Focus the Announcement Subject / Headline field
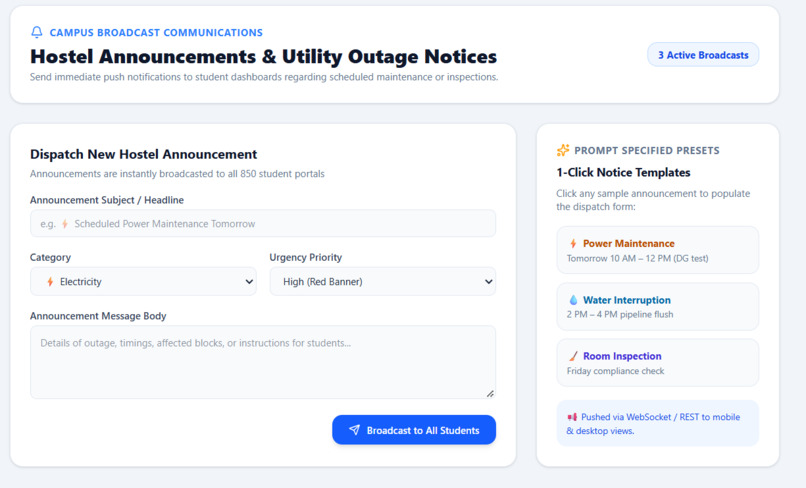Screen dimensions: 806x488 coord(263,223)
